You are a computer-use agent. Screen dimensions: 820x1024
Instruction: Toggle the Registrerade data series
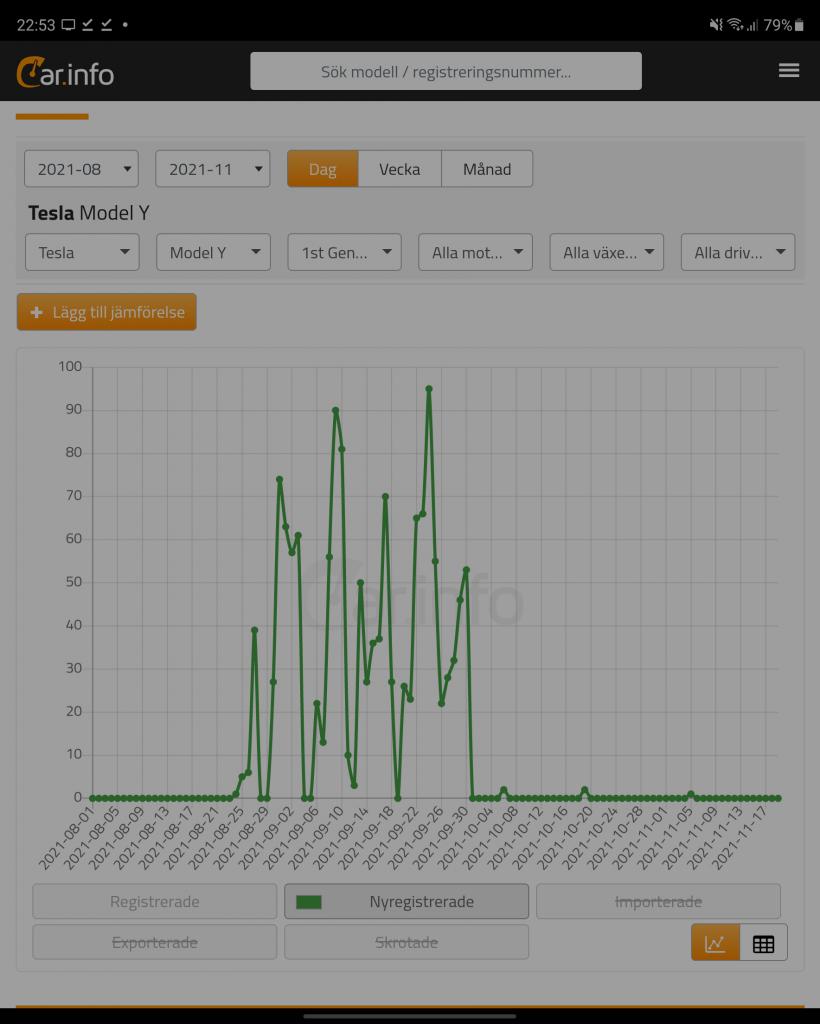[155, 901]
